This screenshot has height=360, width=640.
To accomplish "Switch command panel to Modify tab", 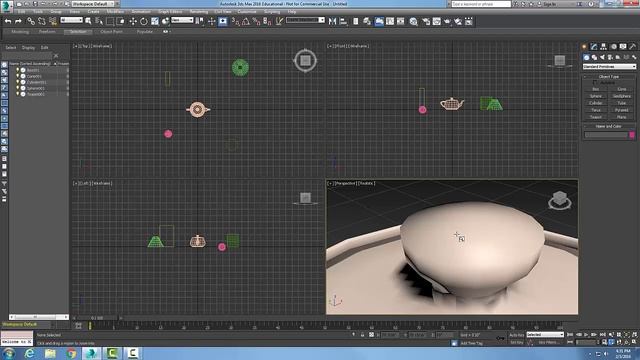I will (594, 47).
